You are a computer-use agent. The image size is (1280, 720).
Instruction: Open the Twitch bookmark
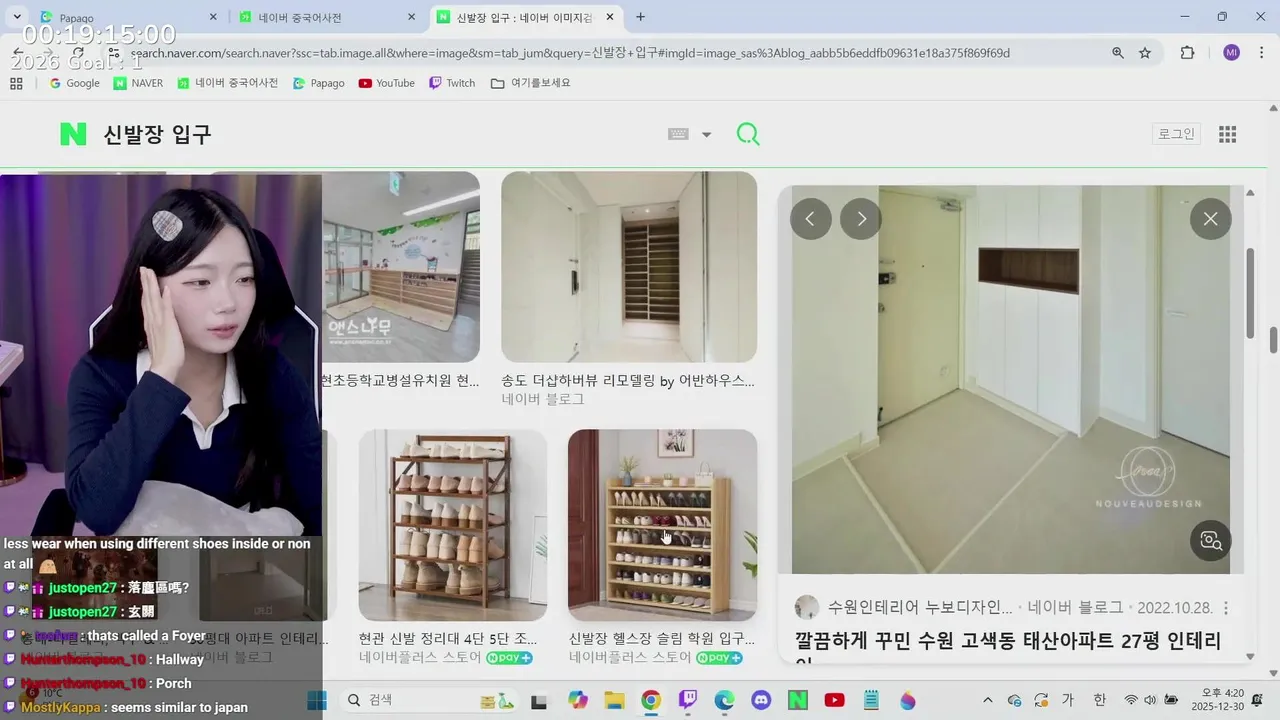tap(452, 83)
